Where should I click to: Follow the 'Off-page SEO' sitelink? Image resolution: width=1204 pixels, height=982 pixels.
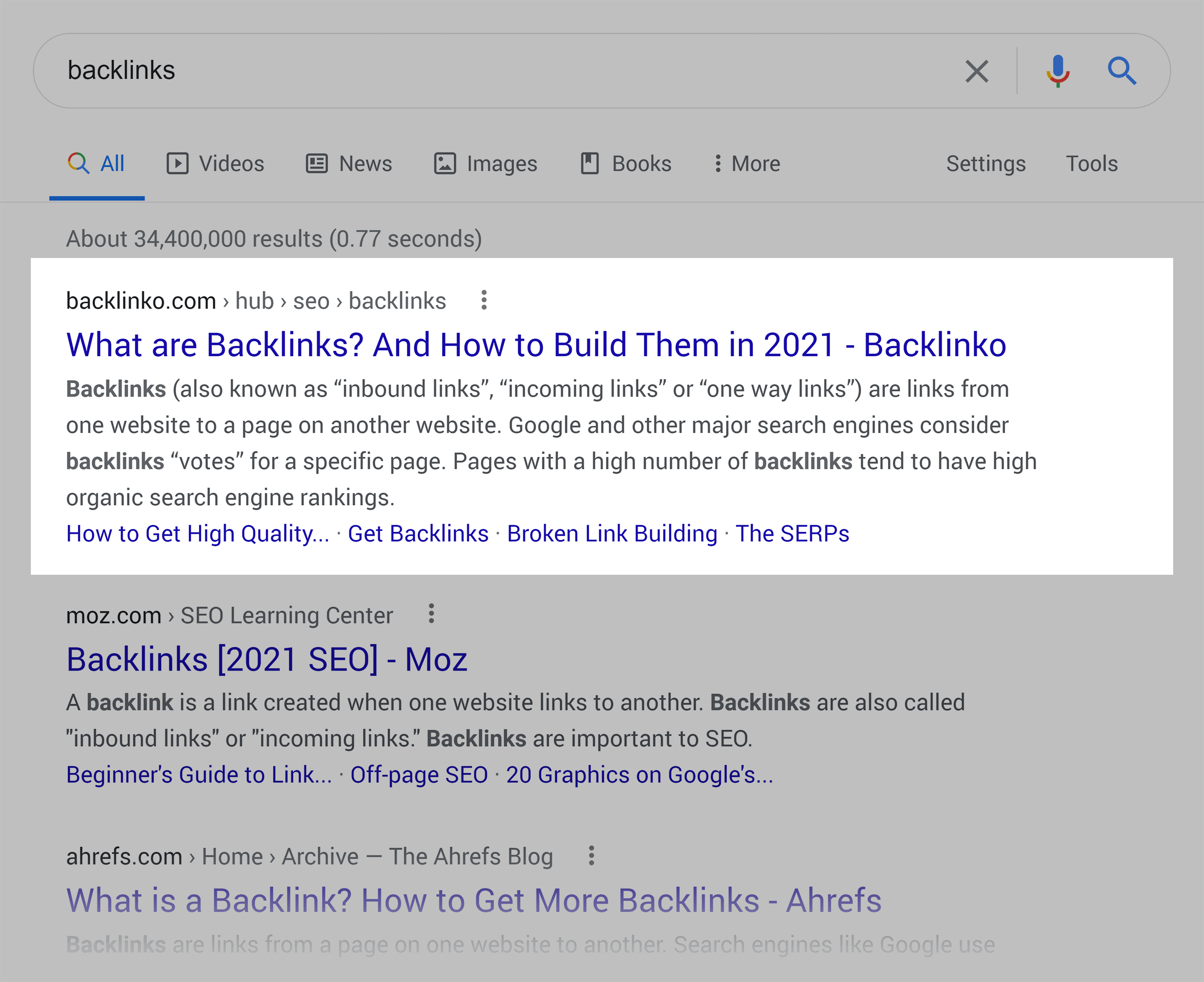(419, 775)
